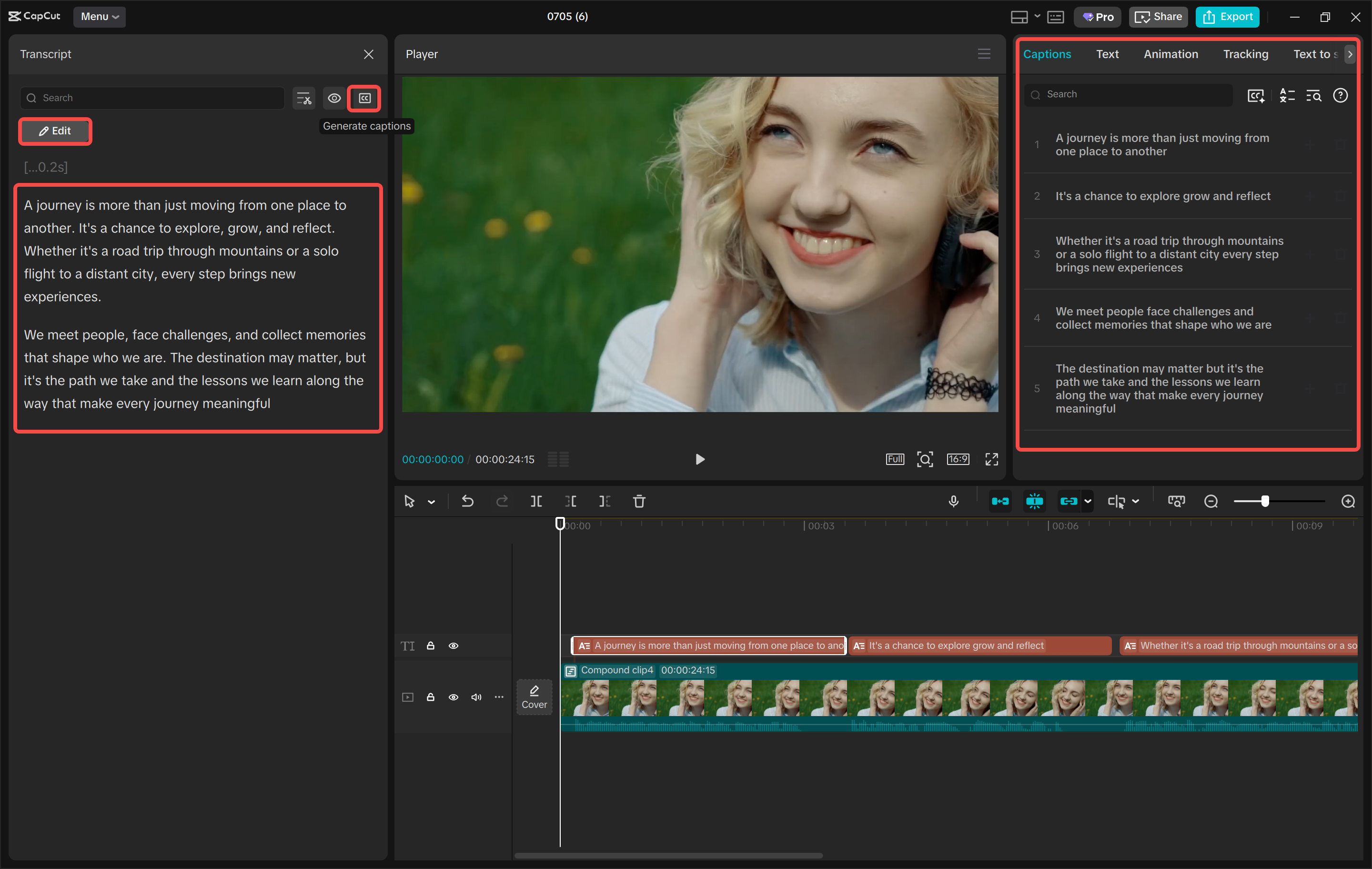Image resolution: width=1372 pixels, height=869 pixels.
Task: Open the Menu dropdown in the top bar
Action: coord(100,17)
